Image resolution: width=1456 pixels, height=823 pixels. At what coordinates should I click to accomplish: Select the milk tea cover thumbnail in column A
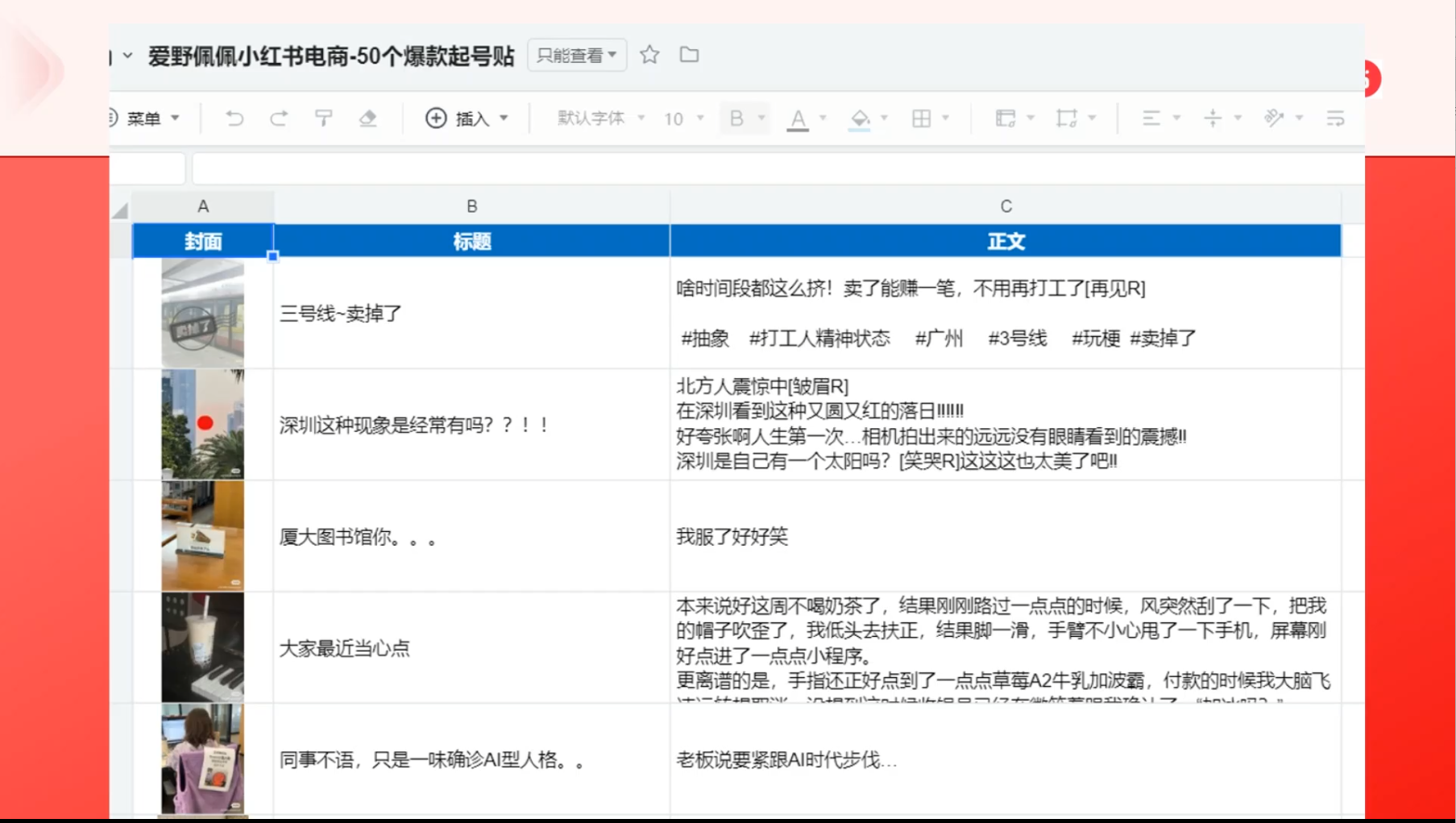coord(203,646)
